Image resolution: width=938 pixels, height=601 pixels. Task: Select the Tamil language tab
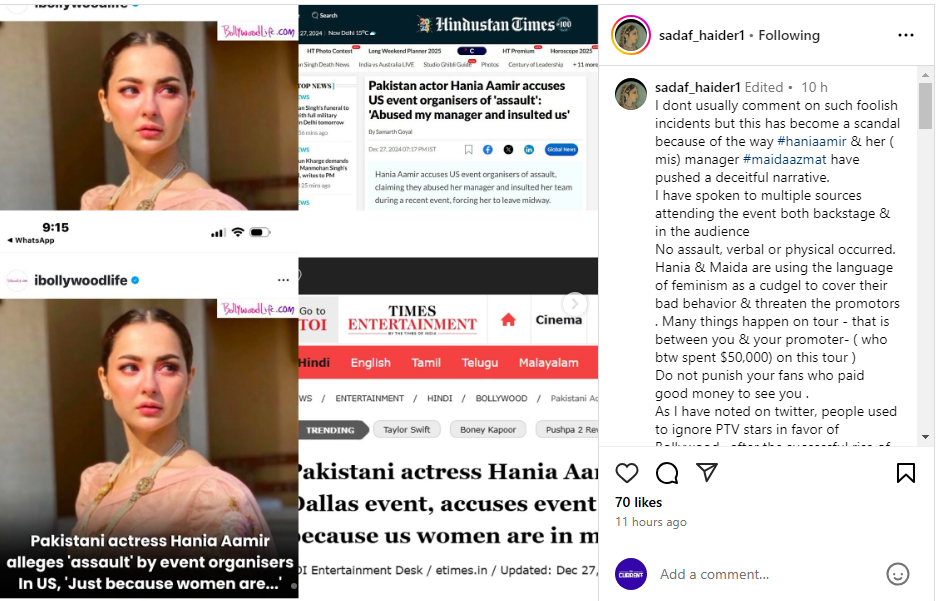click(x=426, y=362)
